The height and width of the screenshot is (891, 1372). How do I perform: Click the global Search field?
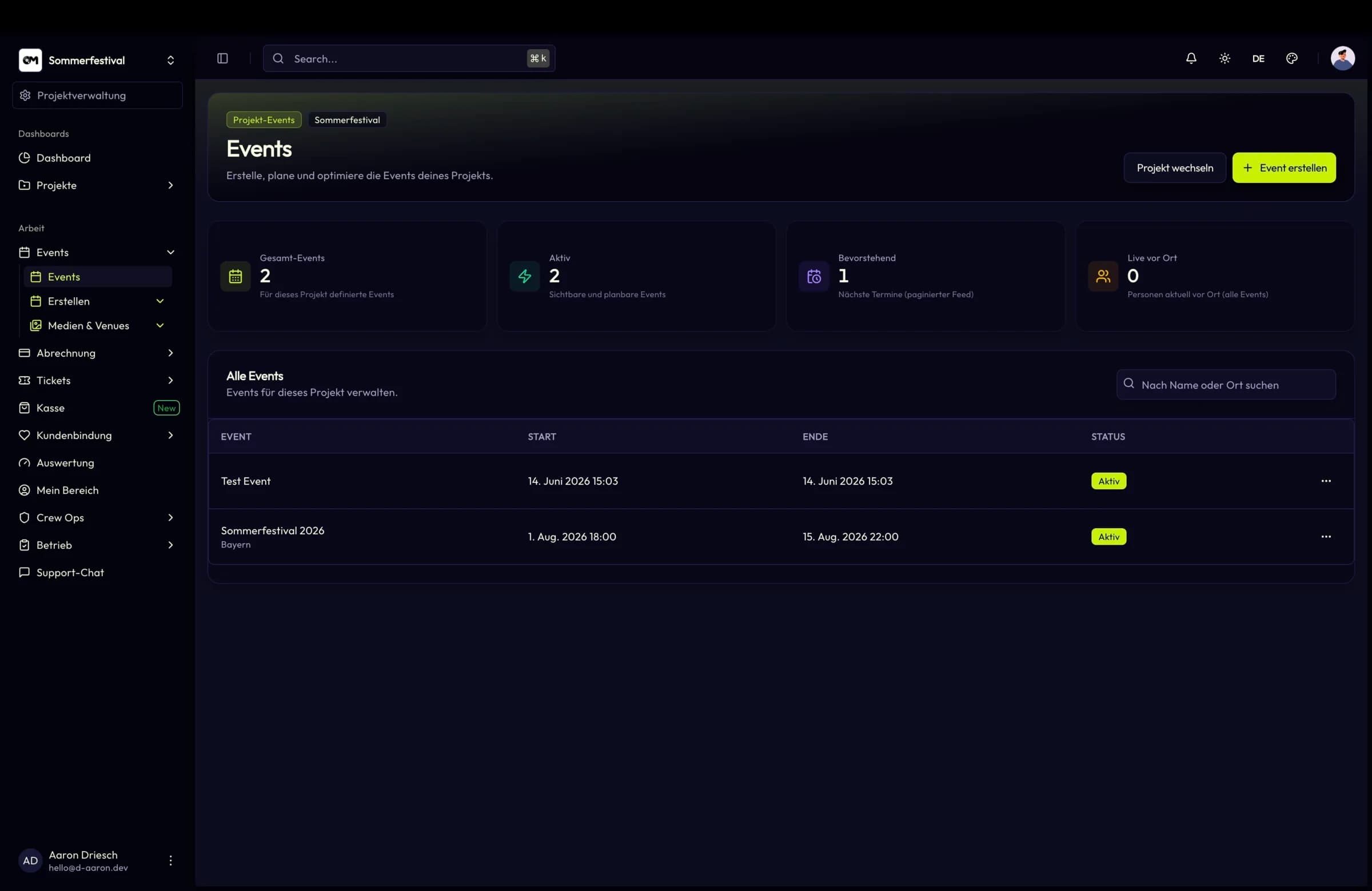click(409, 58)
